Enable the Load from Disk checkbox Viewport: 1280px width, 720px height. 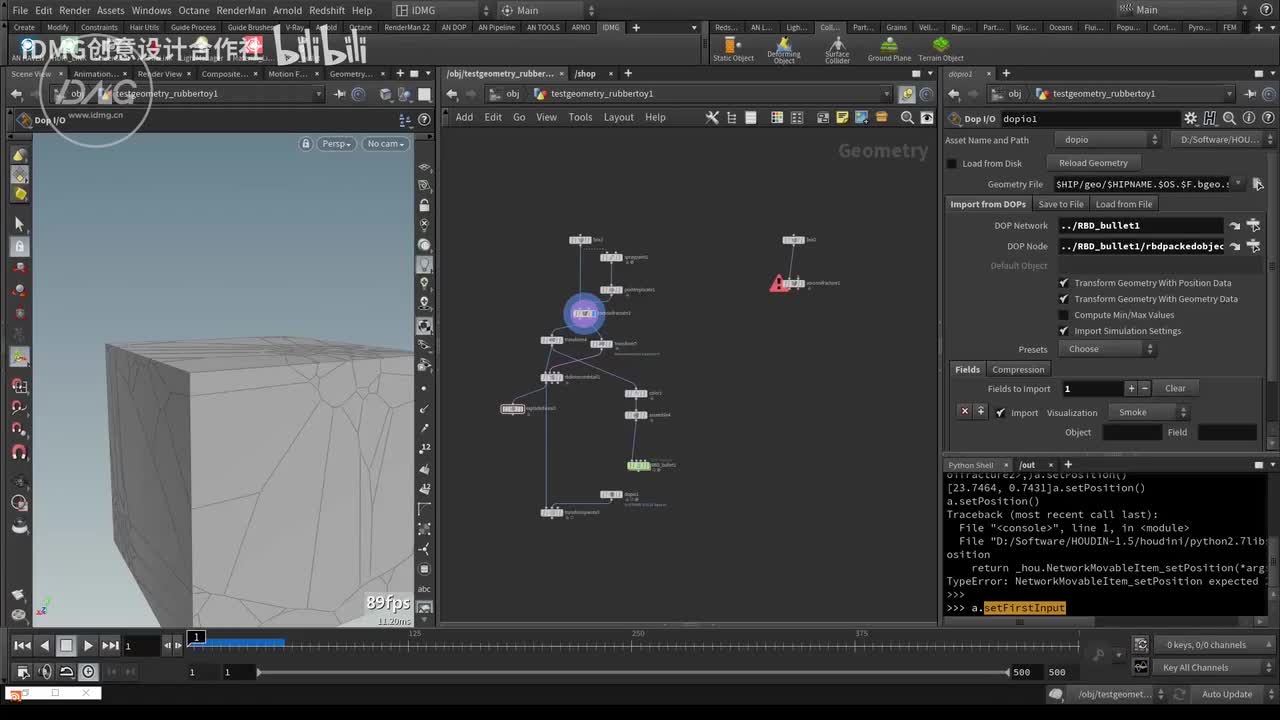point(952,164)
